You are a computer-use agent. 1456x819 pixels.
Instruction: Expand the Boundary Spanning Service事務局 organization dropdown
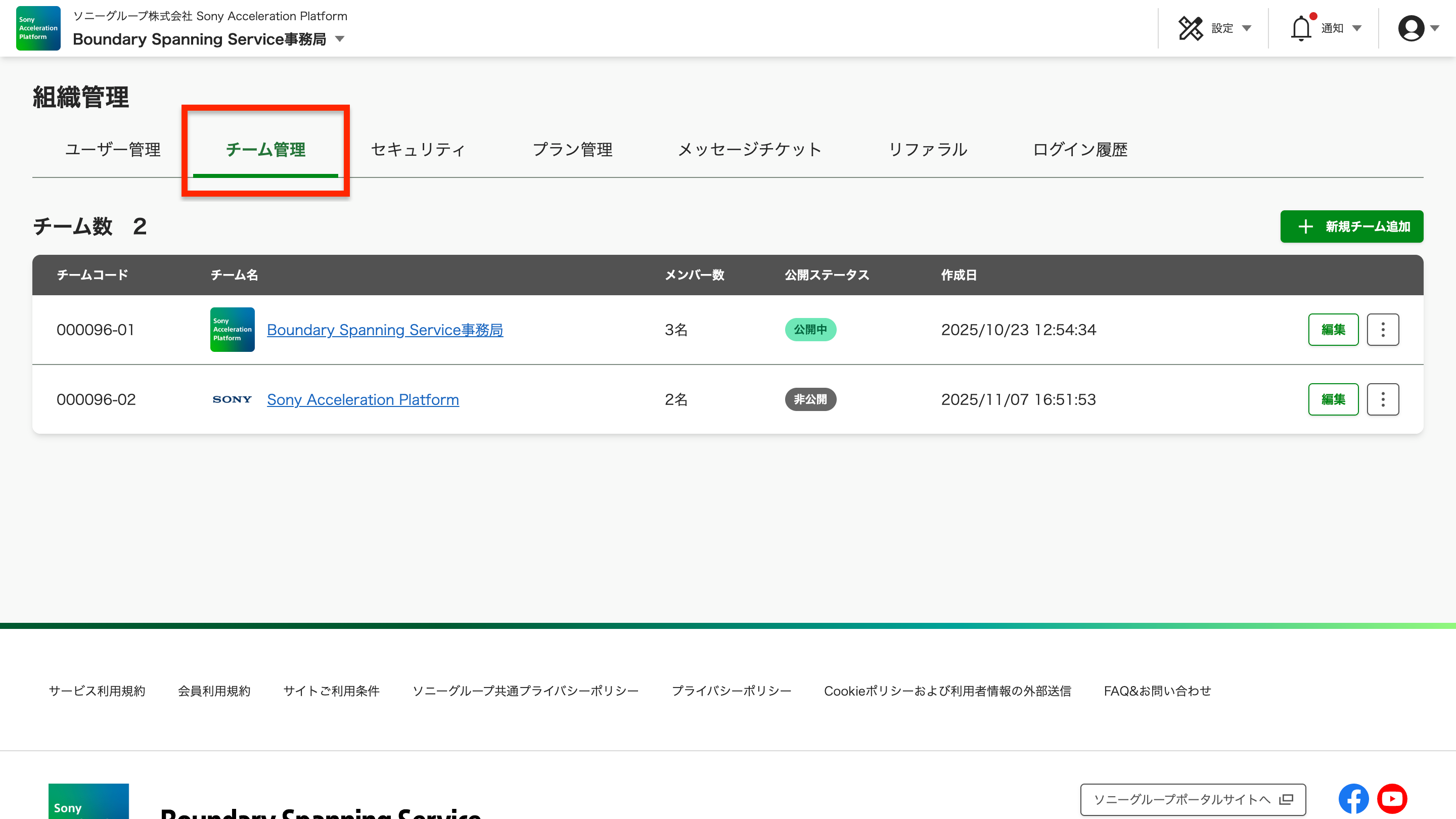point(340,39)
